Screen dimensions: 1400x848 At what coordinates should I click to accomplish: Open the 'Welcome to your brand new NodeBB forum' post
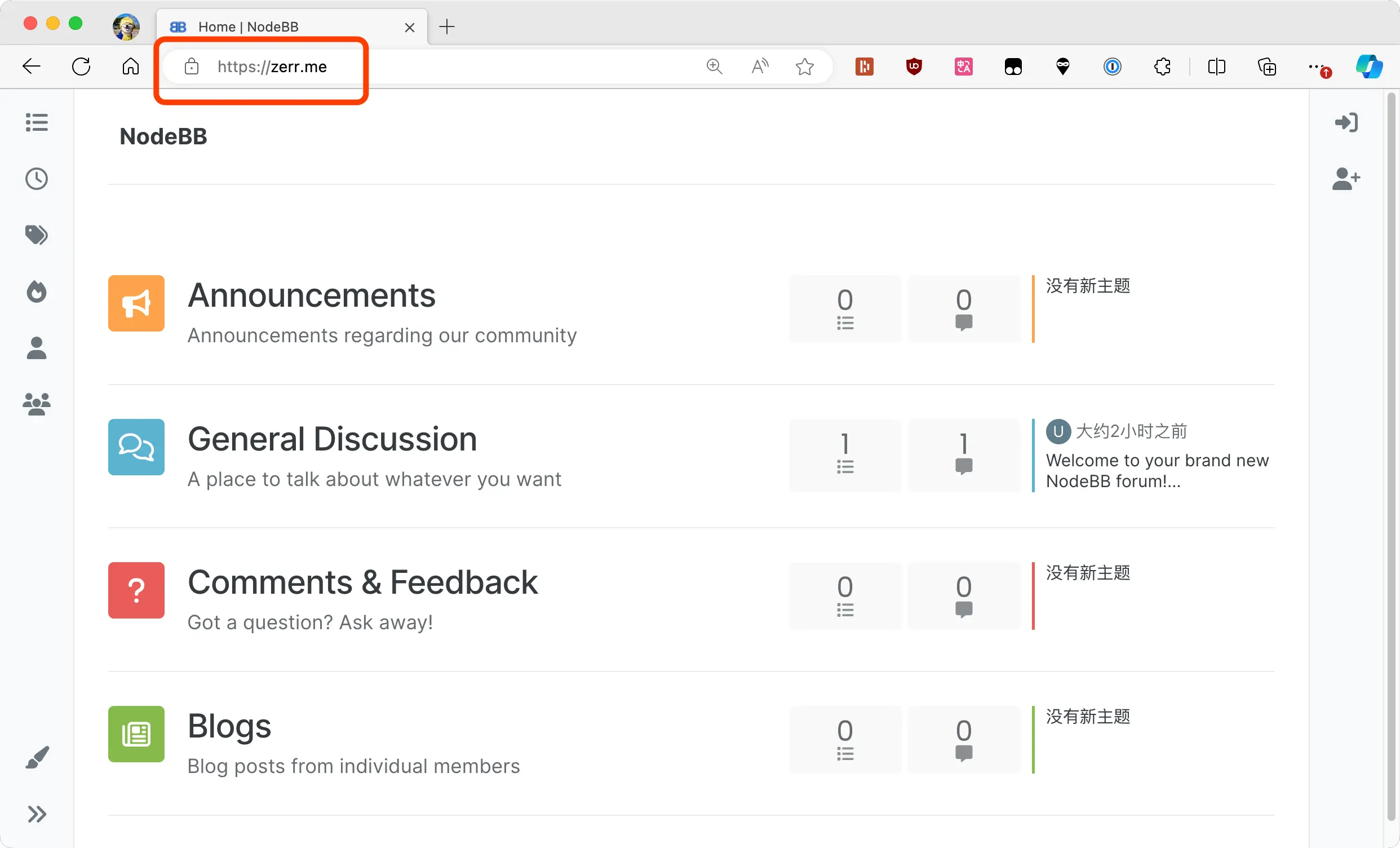pyautogui.click(x=1157, y=471)
